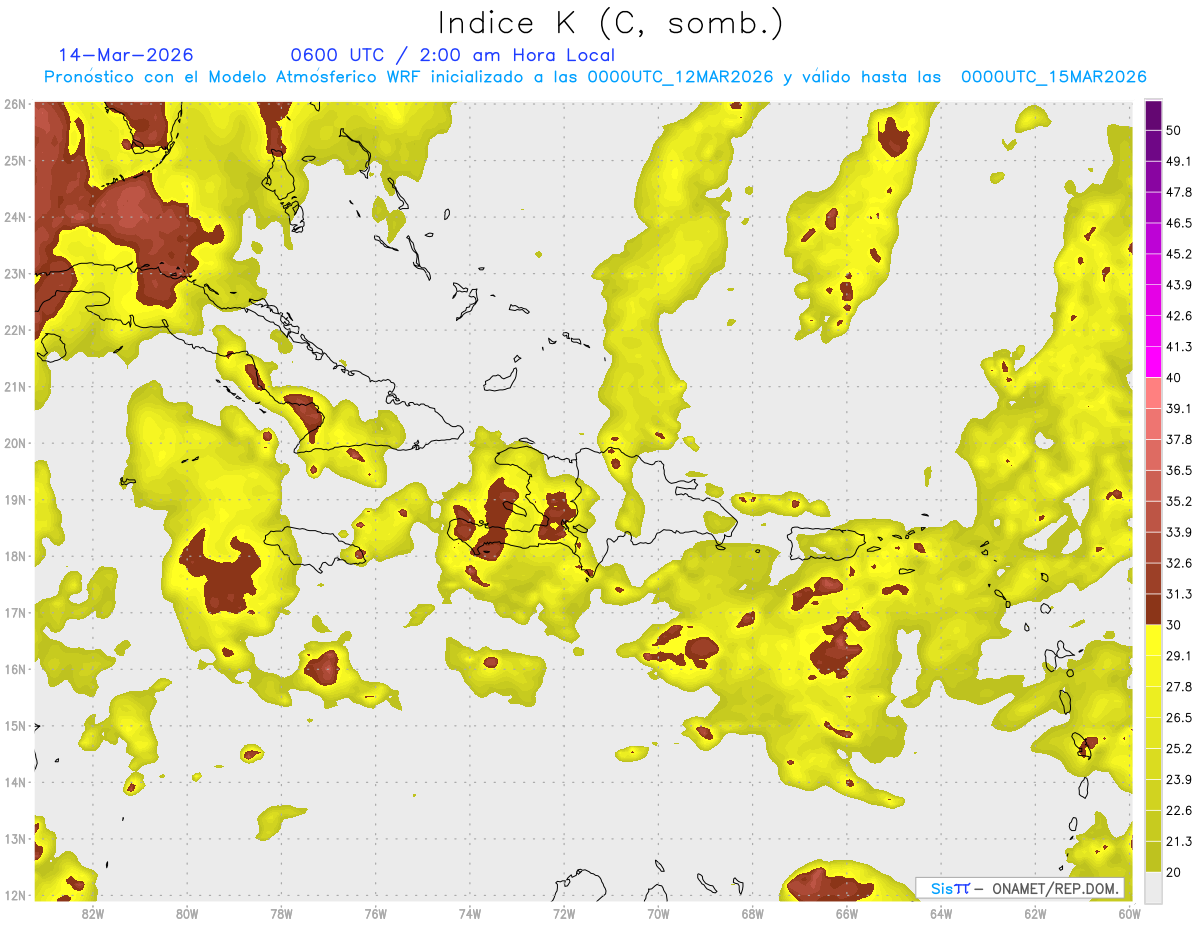Image resolution: width=1200 pixels, height=927 pixels.
Task: Select the "42.6" colorbar value
Action: click(1179, 316)
